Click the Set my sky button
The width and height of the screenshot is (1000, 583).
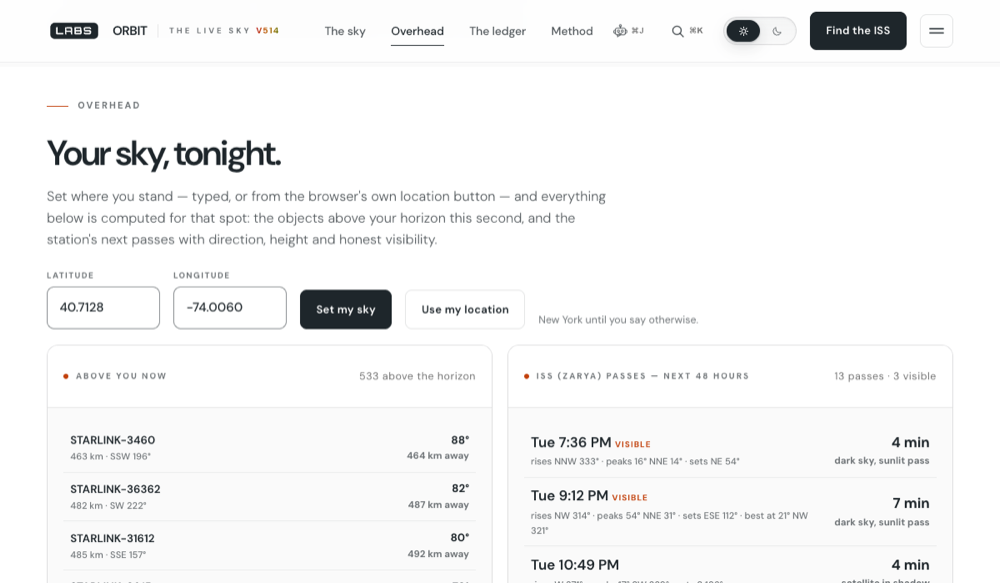[x=346, y=309]
